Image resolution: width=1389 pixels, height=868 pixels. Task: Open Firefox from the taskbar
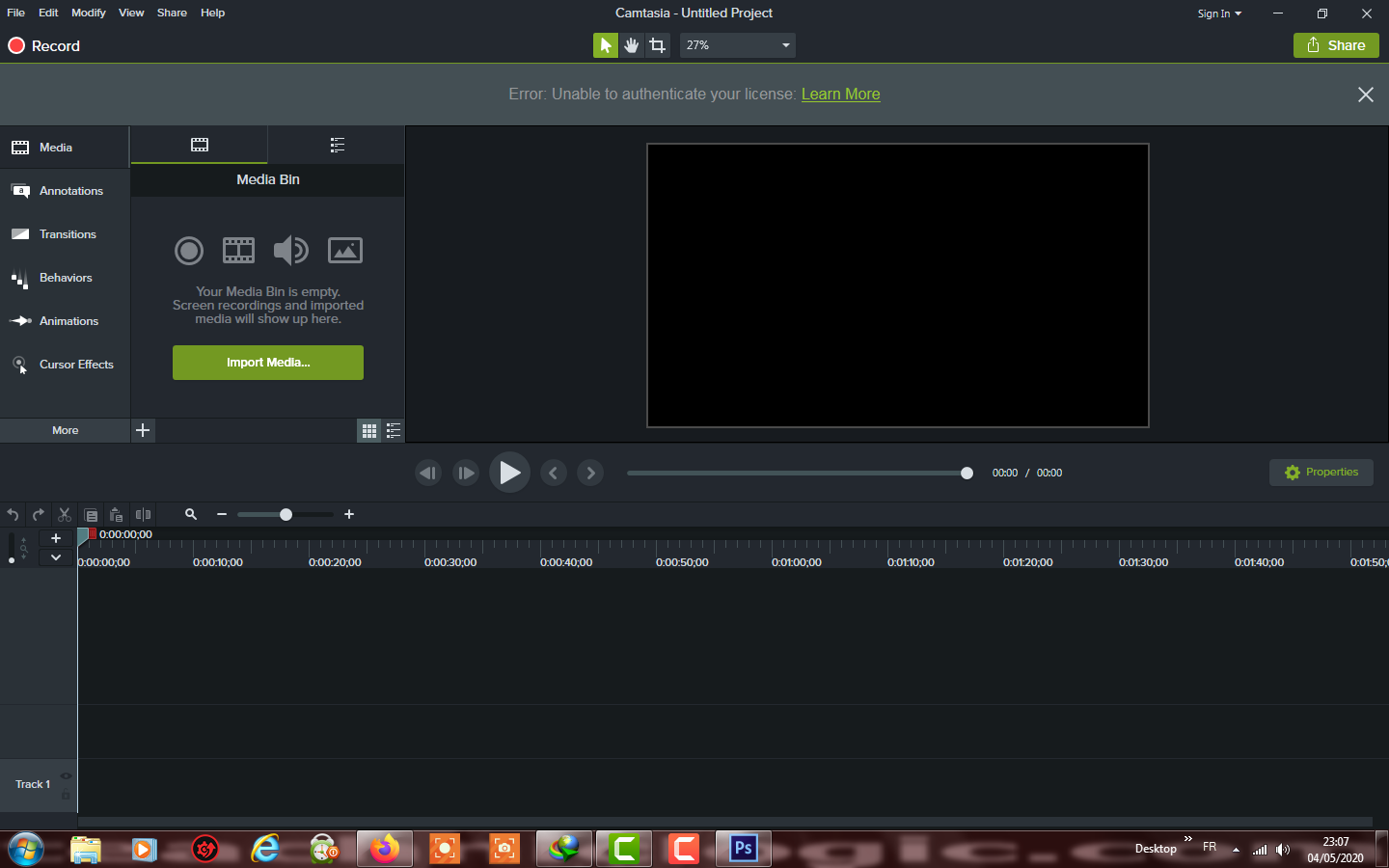384,849
